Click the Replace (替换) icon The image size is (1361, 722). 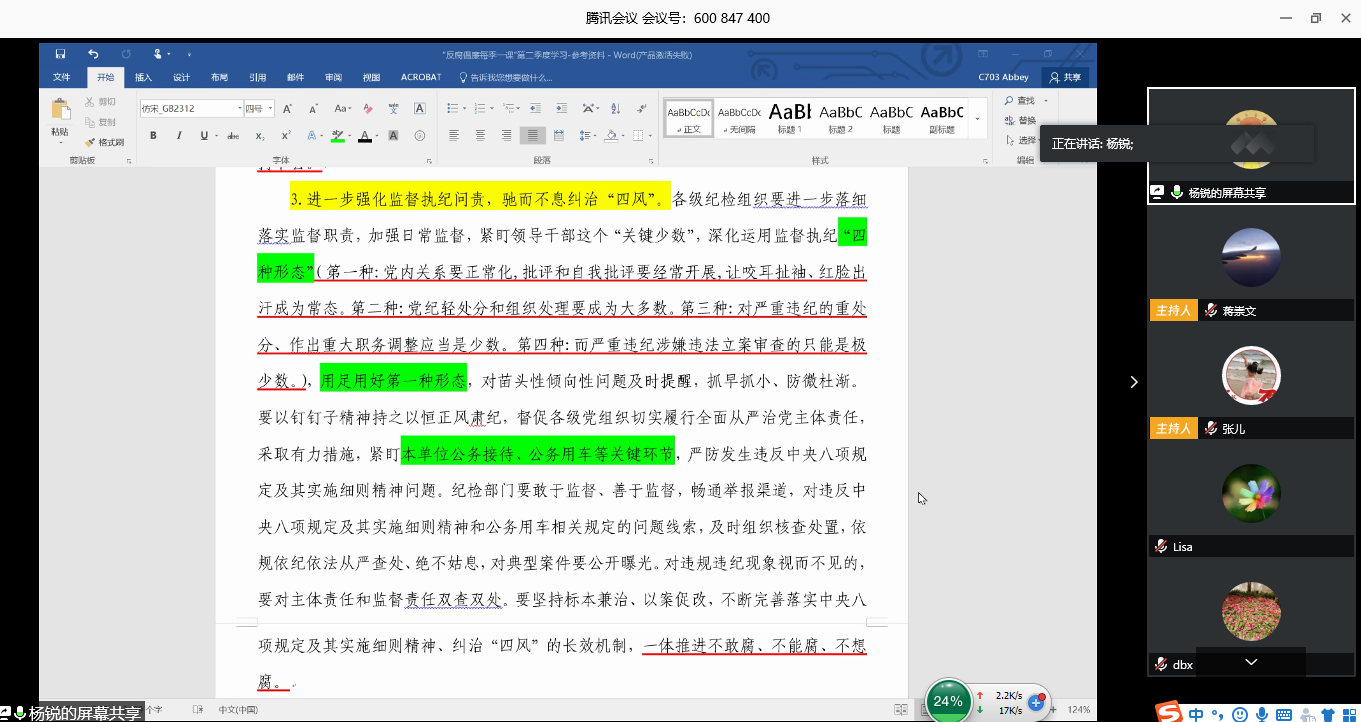(1020, 120)
